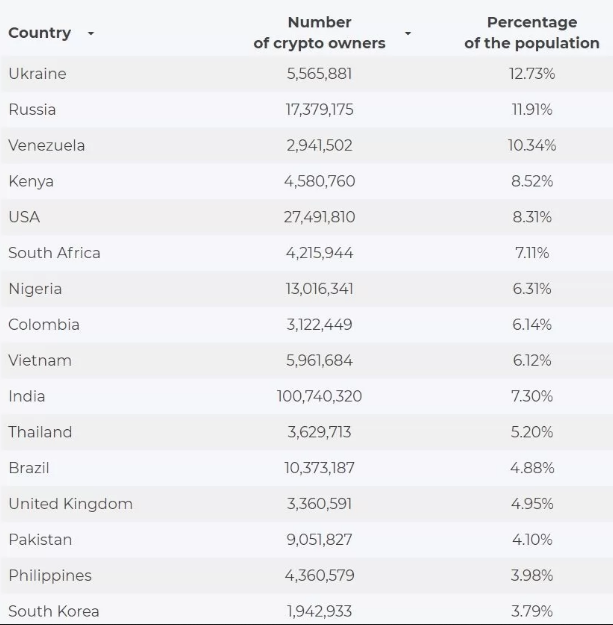Select Pakistan's owner count 9,051,827
The height and width of the screenshot is (625, 613).
point(319,540)
